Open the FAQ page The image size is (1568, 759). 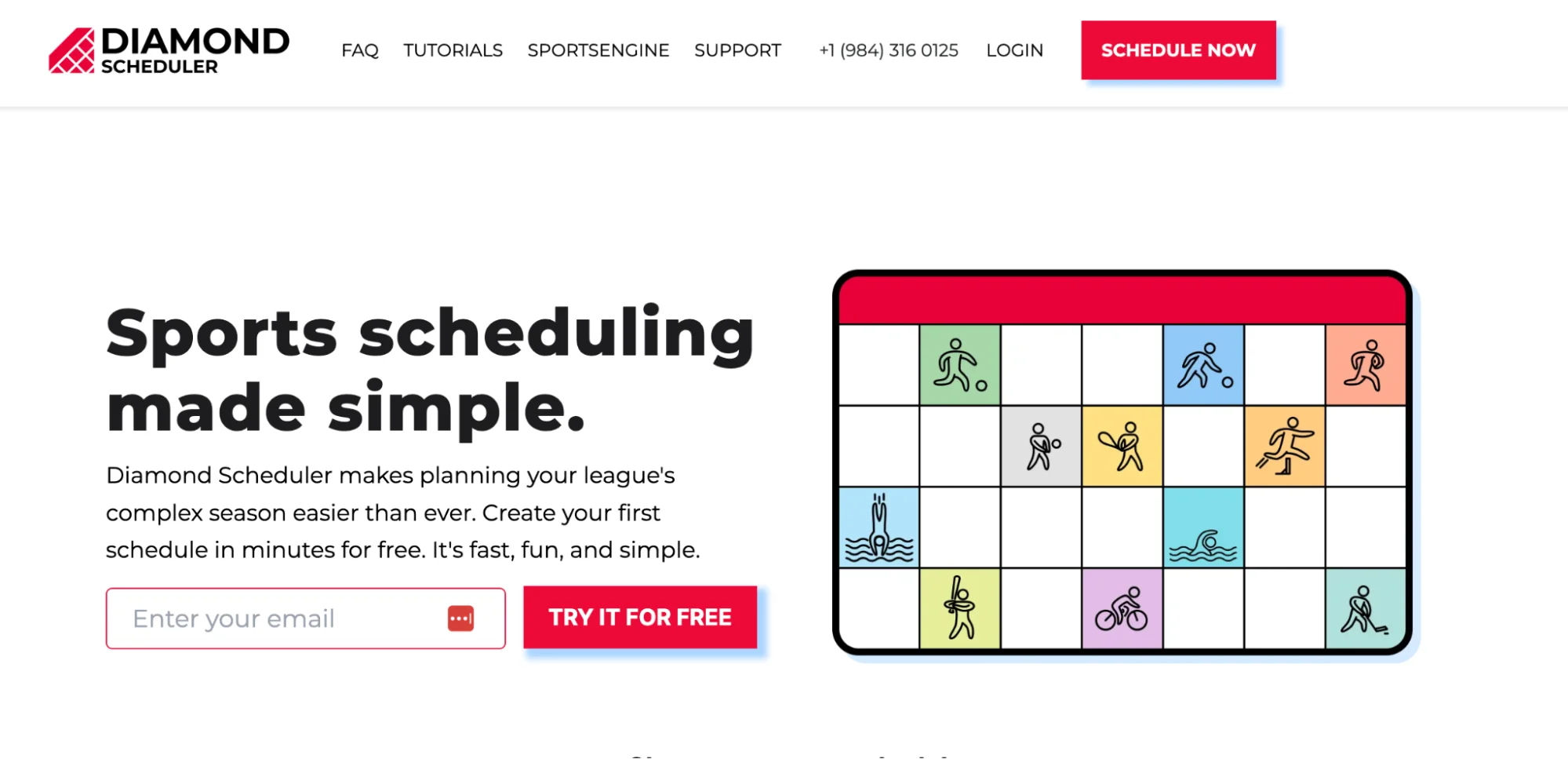pos(360,50)
